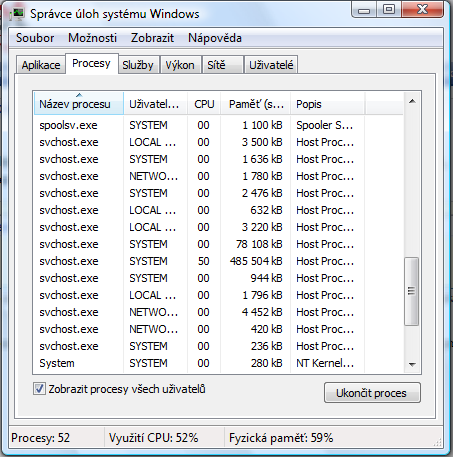Sort by Název procesu column header
The width and height of the screenshot is (453, 457).
pyautogui.click(x=79, y=104)
